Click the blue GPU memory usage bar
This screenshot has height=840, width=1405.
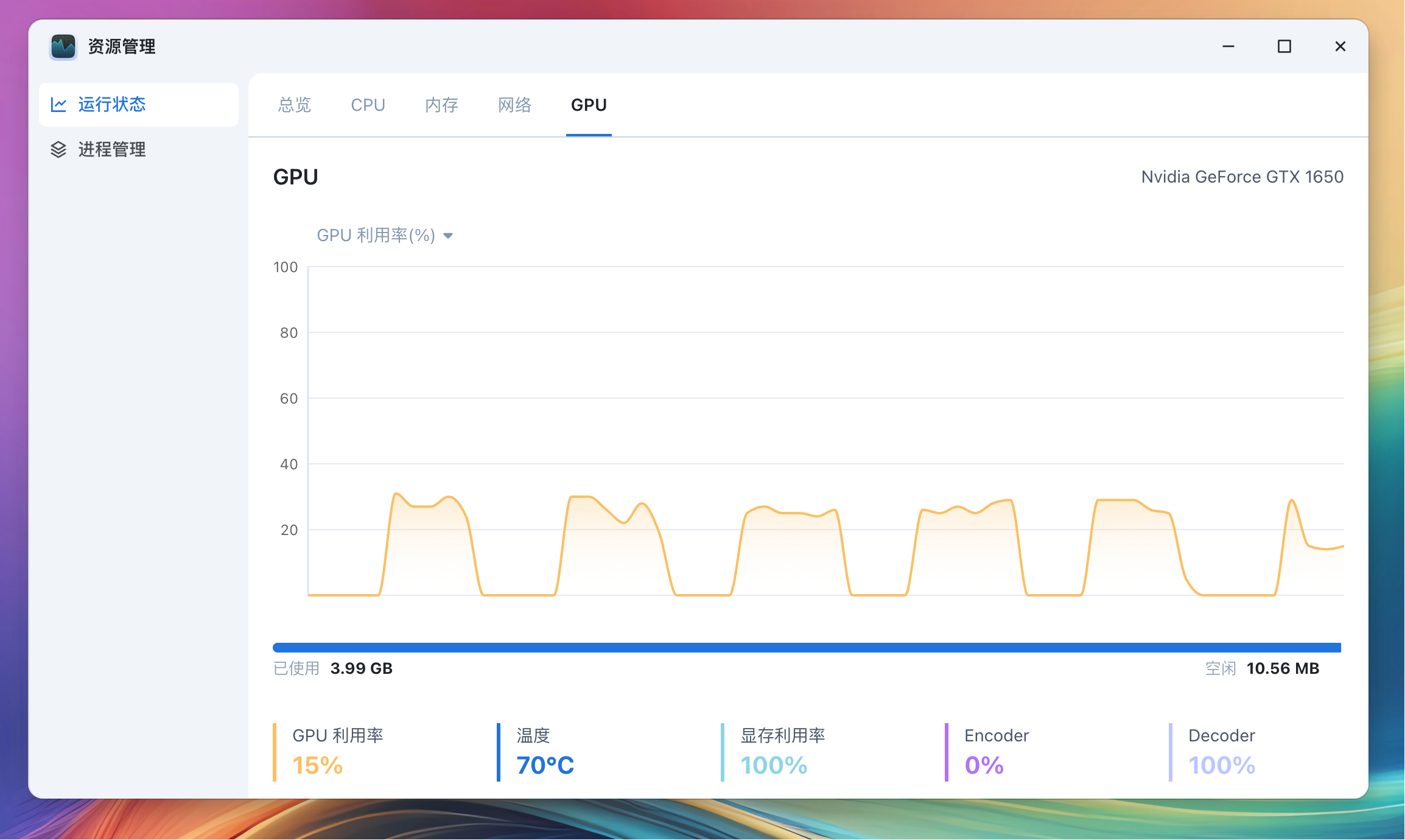[807, 648]
